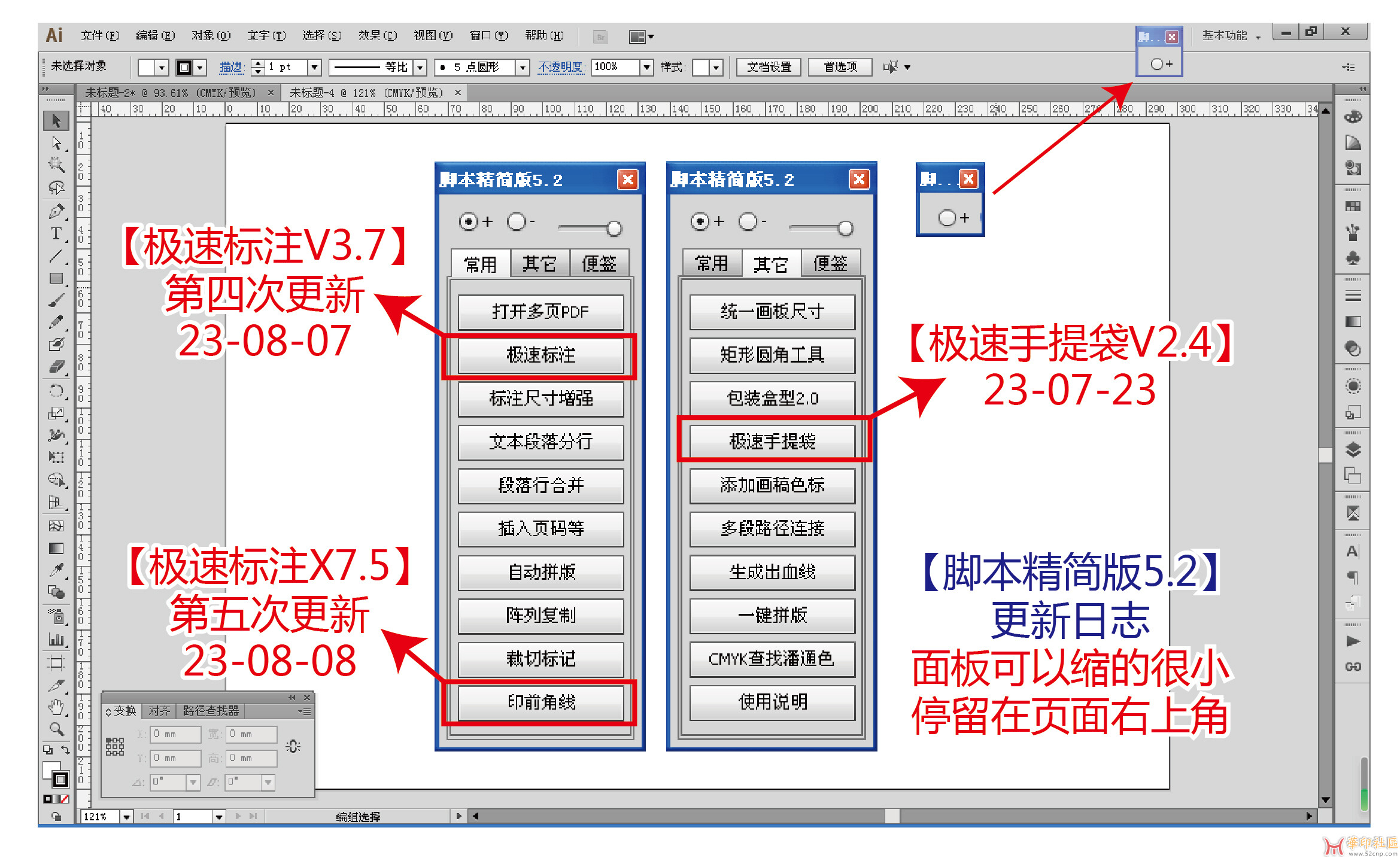Viewport: 1400px width, 858px height.
Task: Click the Adobe Bridge icon
Action: click(x=600, y=37)
